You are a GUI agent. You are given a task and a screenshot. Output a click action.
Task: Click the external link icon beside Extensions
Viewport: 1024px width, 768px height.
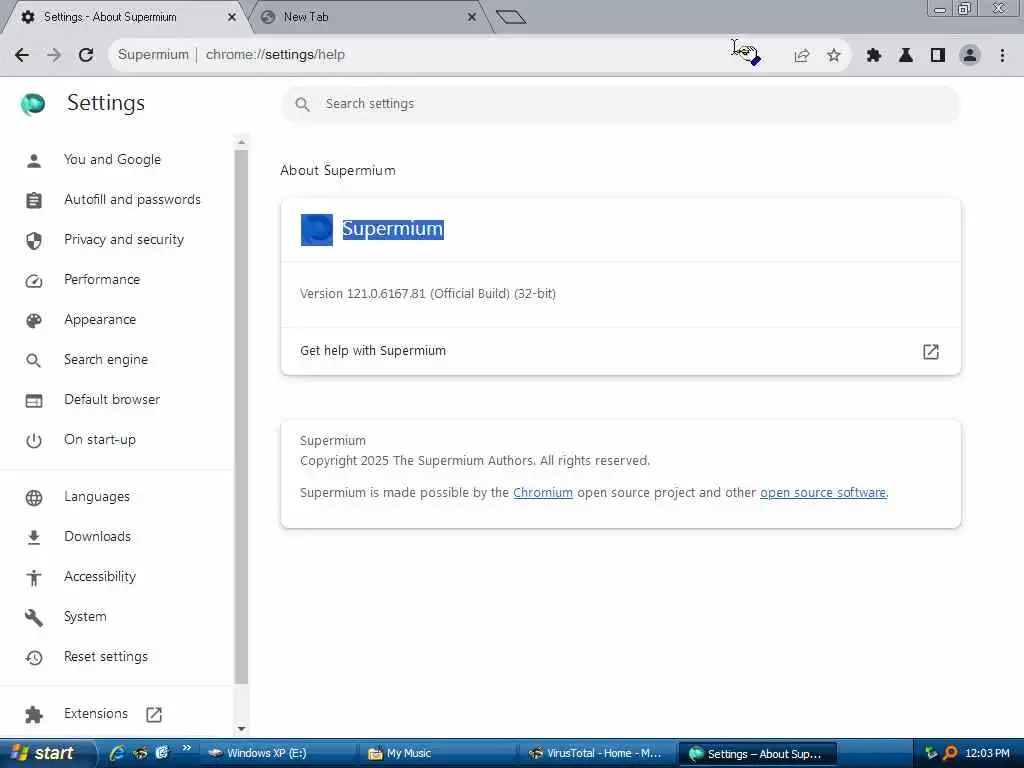[154, 714]
